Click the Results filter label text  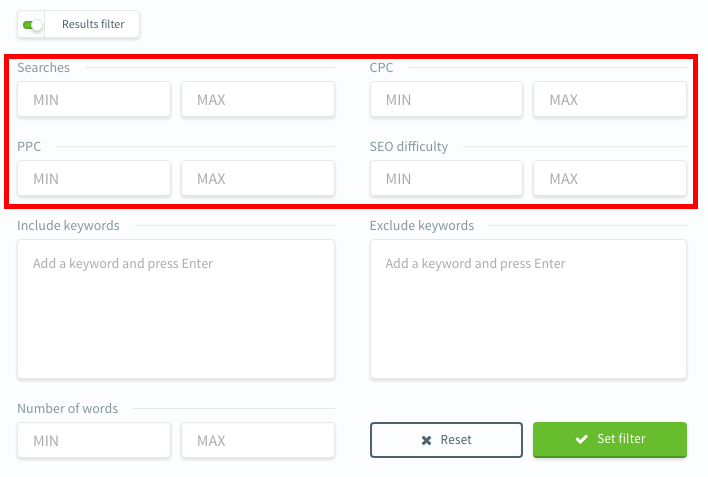(x=93, y=25)
